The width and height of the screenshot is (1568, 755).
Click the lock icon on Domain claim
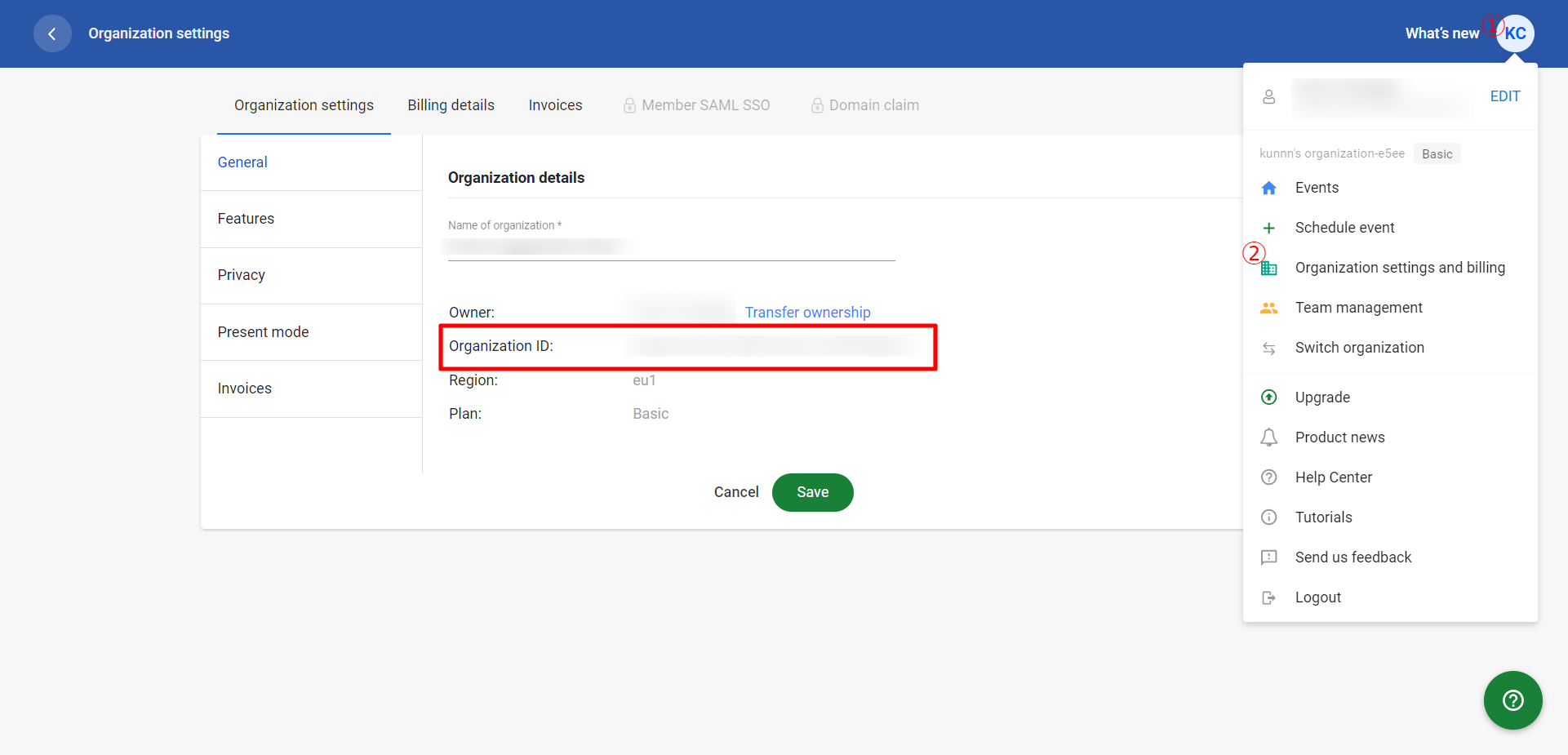tap(817, 105)
